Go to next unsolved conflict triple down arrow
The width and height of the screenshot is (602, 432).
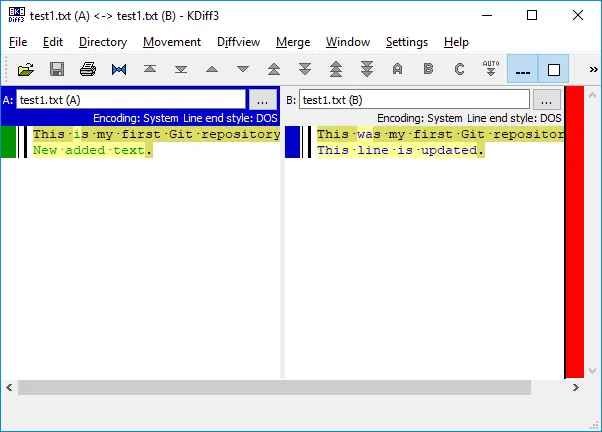point(367,70)
